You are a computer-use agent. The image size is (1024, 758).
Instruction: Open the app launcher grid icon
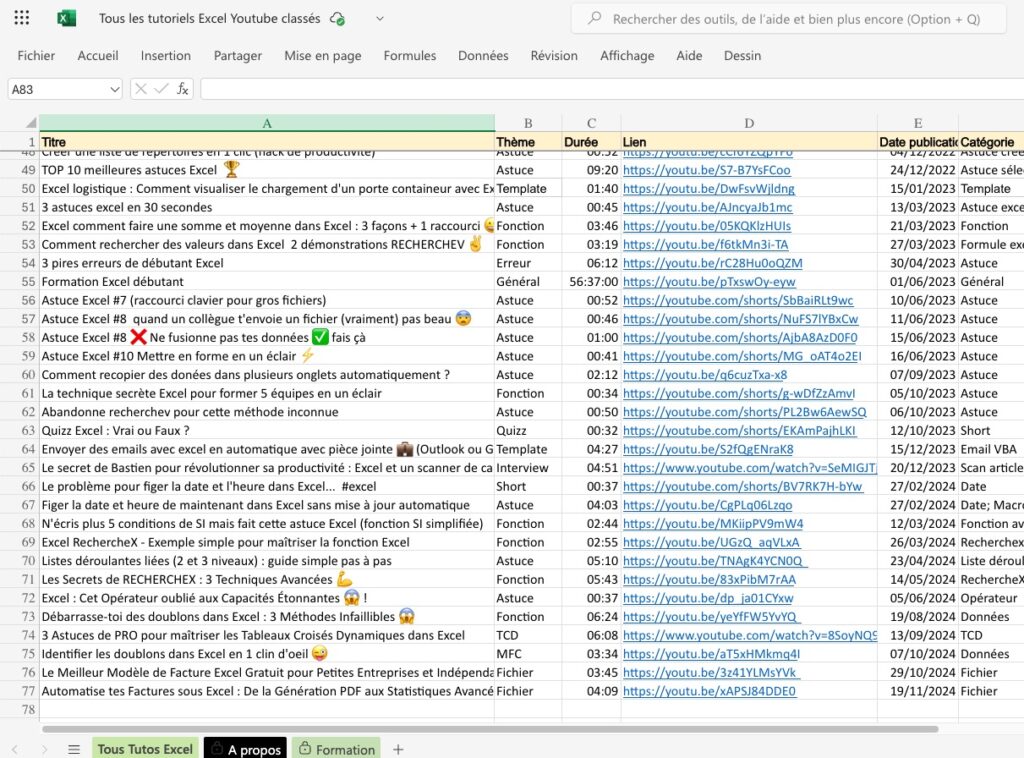[x=22, y=18]
